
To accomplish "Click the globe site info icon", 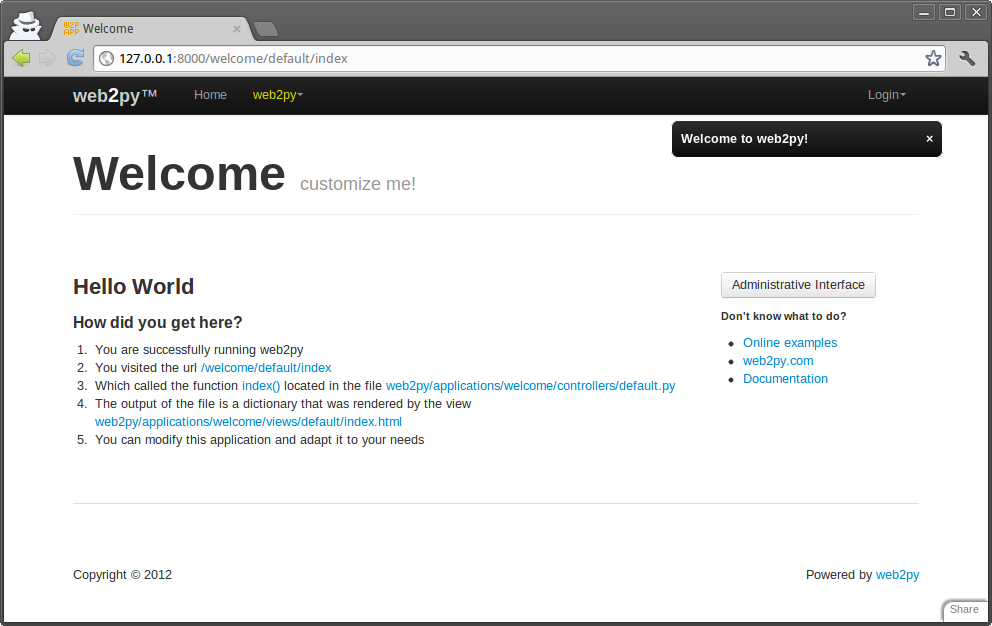I will [107, 58].
